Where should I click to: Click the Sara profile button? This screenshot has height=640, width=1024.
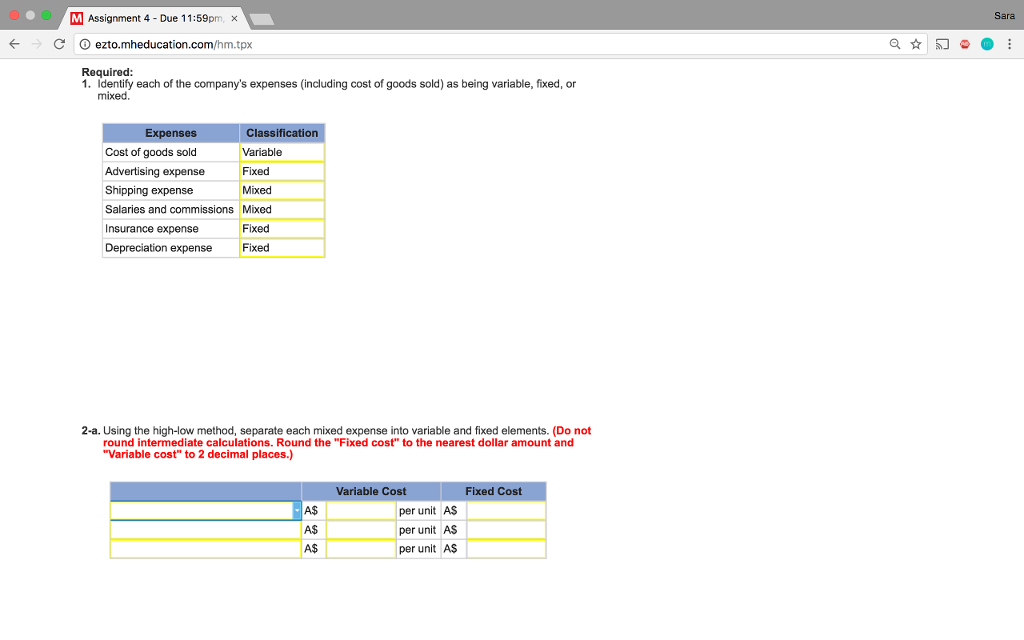[1004, 16]
